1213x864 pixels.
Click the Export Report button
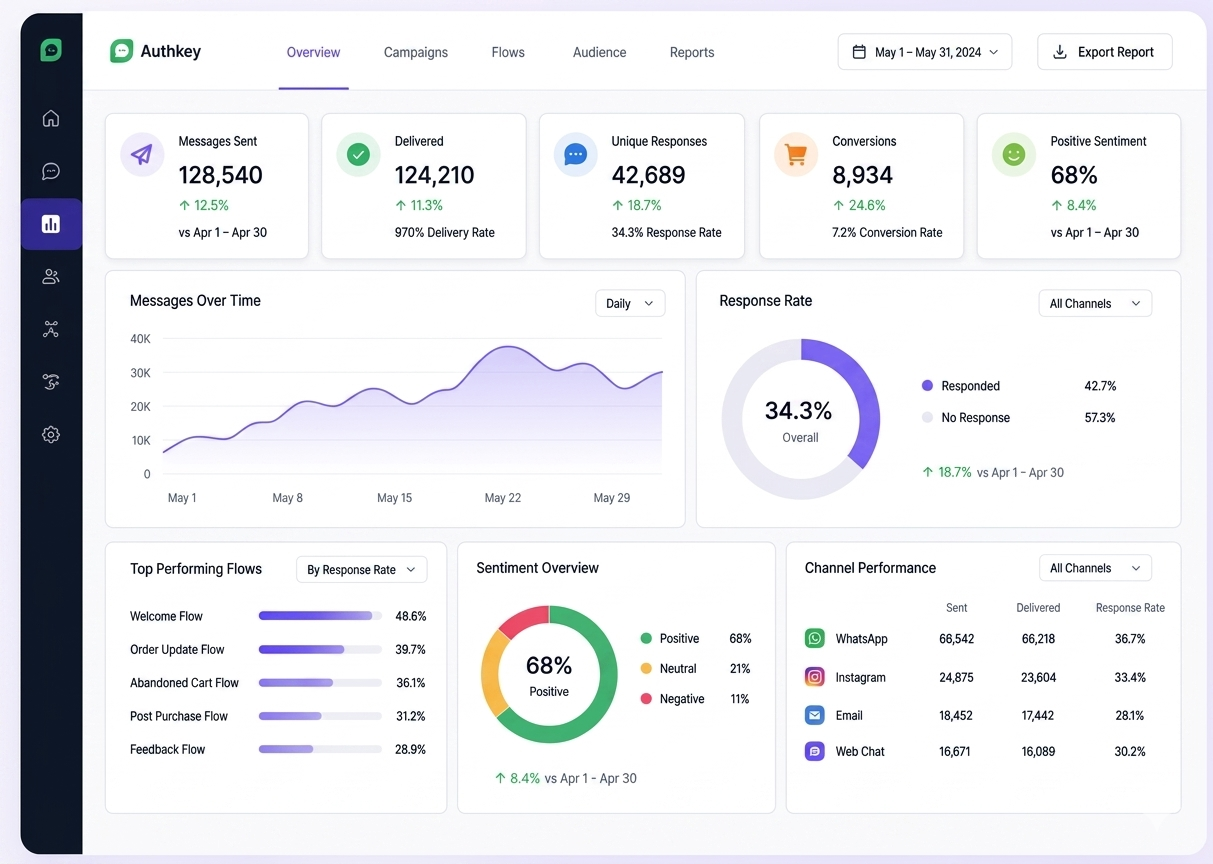[x=1105, y=52]
